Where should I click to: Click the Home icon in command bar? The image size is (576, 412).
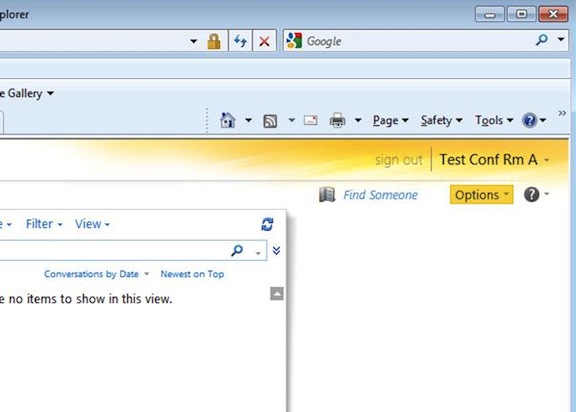(228, 120)
